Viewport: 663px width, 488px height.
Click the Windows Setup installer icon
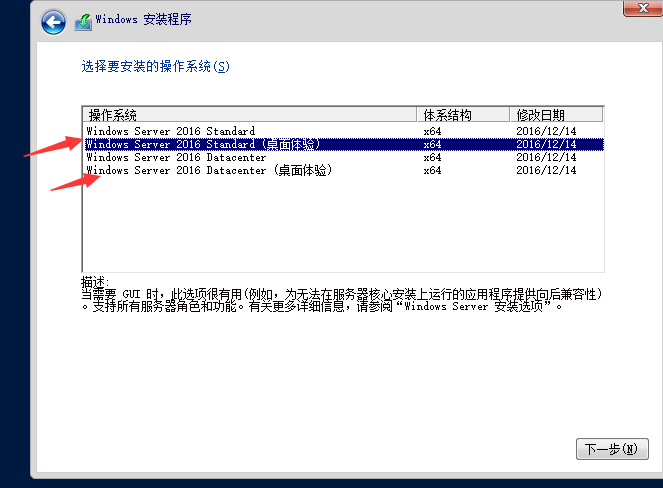(x=83, y=22)
